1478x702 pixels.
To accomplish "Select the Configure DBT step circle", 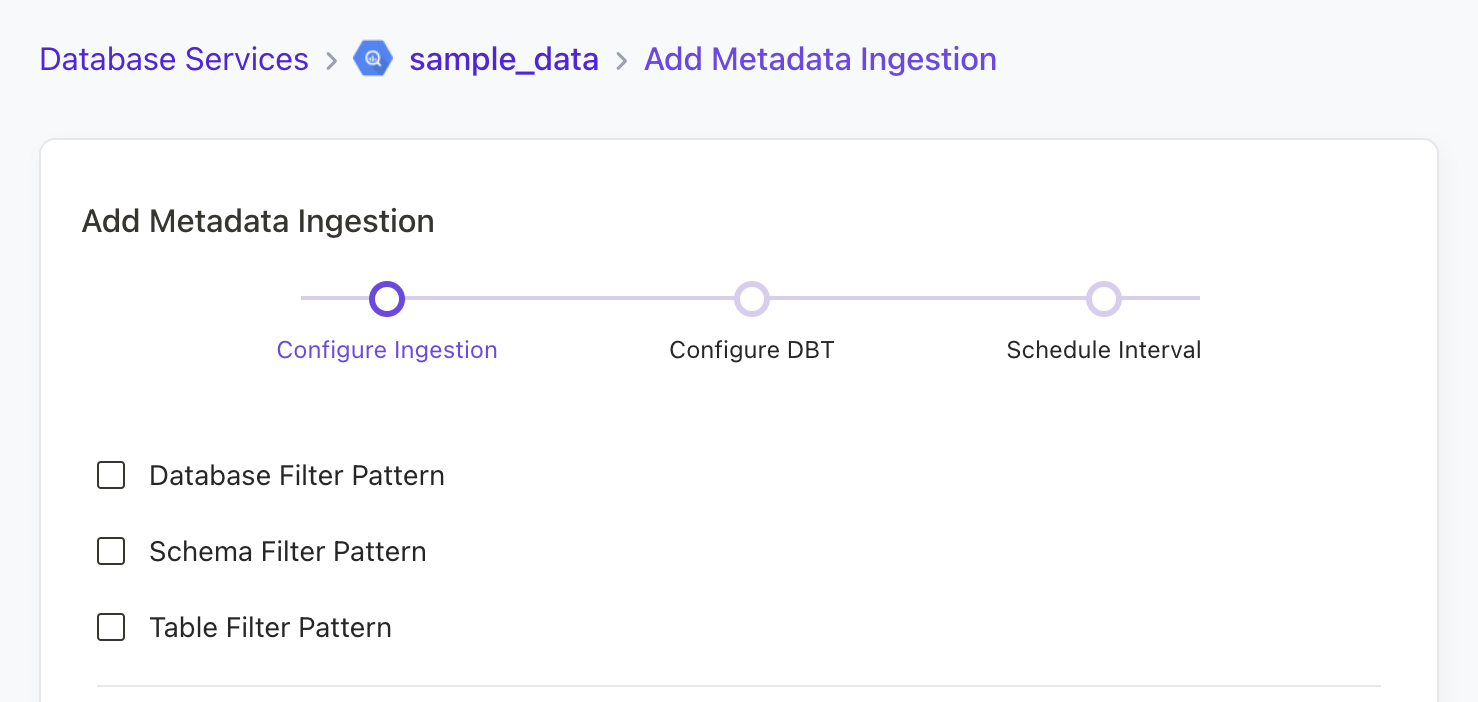I will coord(752,298).
